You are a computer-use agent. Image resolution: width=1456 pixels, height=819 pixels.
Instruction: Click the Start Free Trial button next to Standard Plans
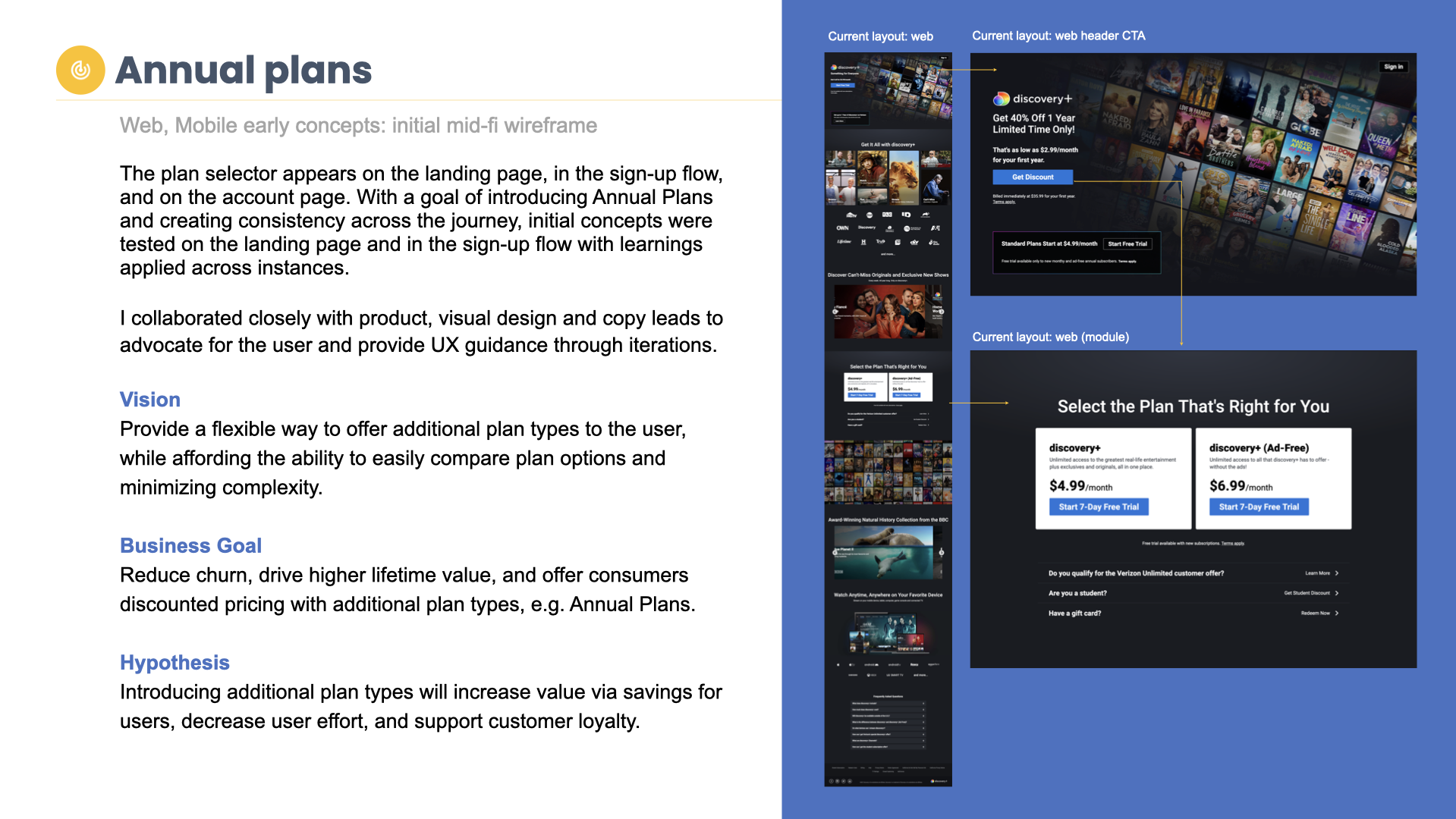[1127, 243]
